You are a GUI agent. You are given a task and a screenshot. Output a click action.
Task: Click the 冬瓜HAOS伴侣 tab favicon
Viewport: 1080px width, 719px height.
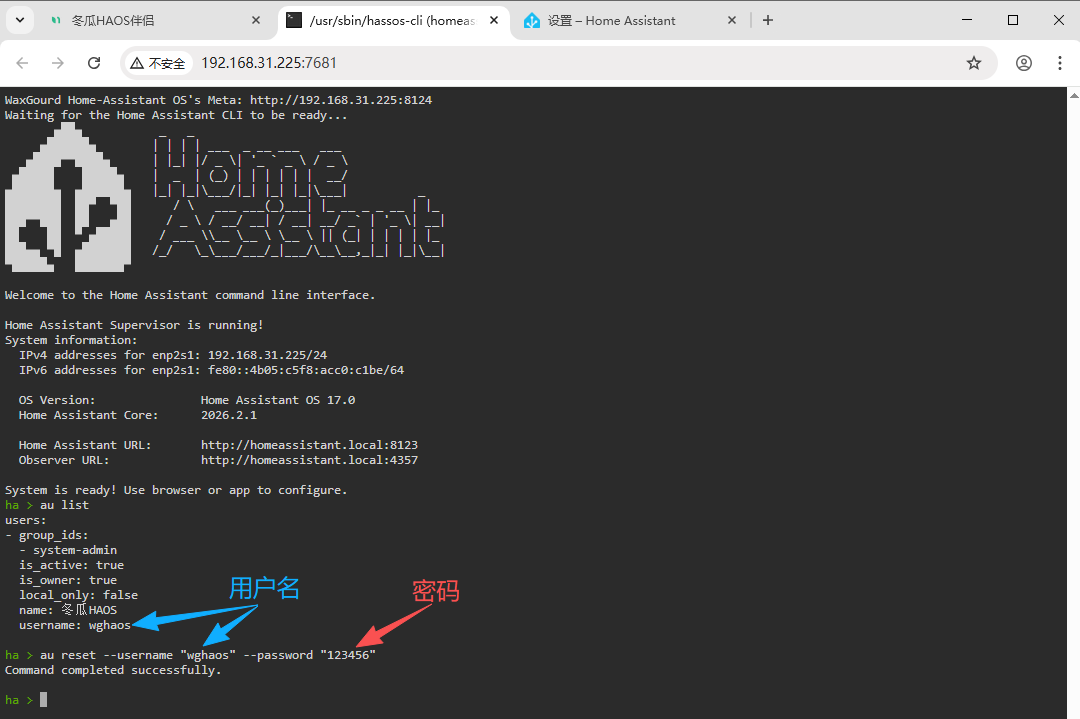56,21
